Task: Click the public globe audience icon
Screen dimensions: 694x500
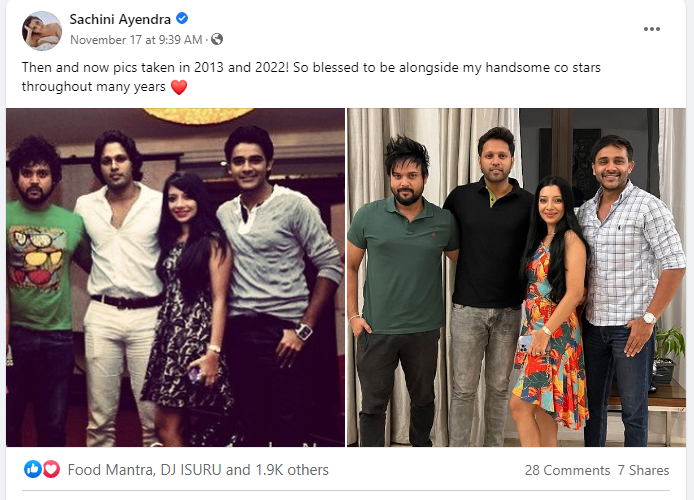Action: tap(217, 40)
